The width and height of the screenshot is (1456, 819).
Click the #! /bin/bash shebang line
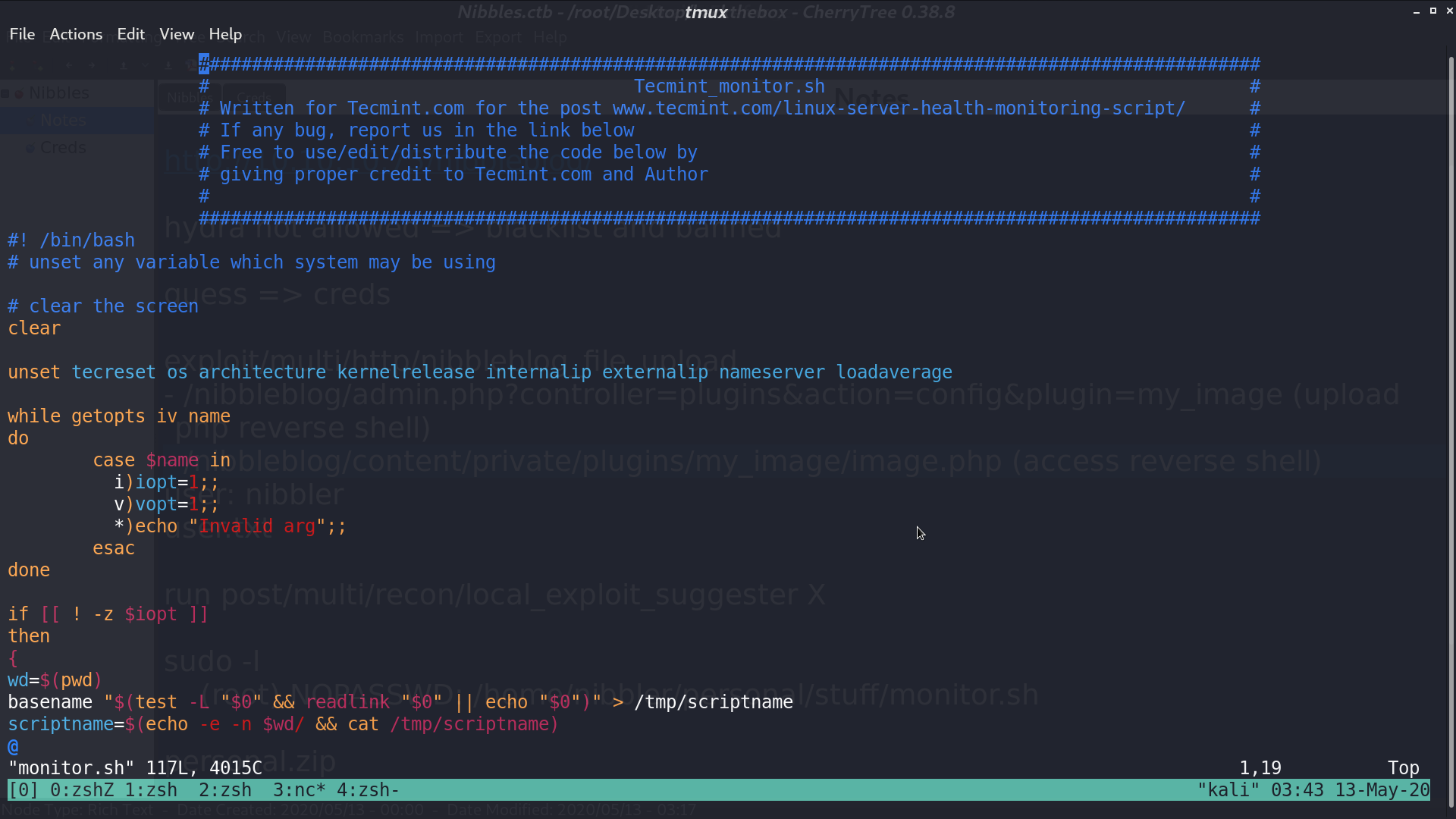[71, 240]
